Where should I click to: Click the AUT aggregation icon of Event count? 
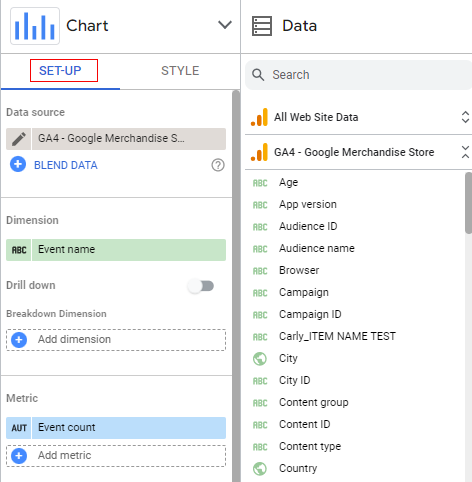[19, 428]
